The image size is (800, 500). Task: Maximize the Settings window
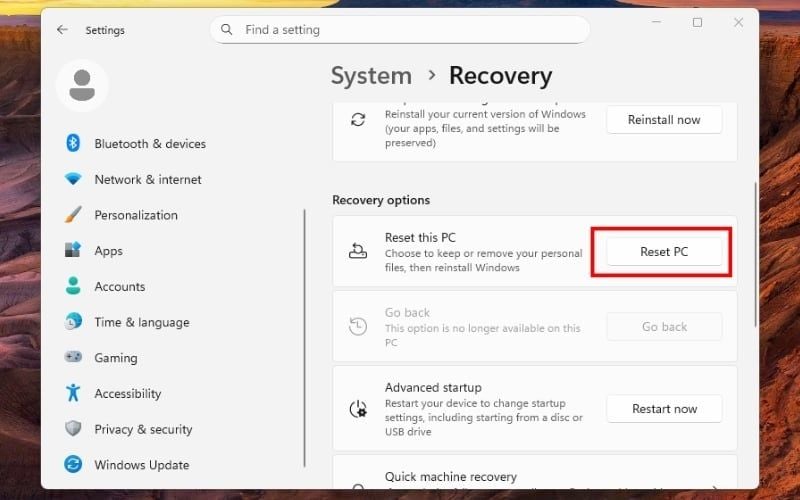(697, 22)
